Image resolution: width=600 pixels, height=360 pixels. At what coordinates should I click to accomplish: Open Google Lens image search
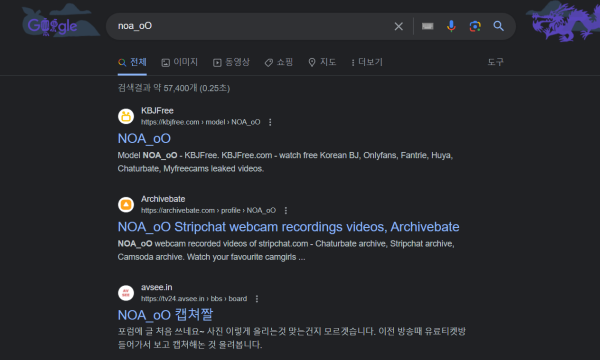click(x=475, y=26)
